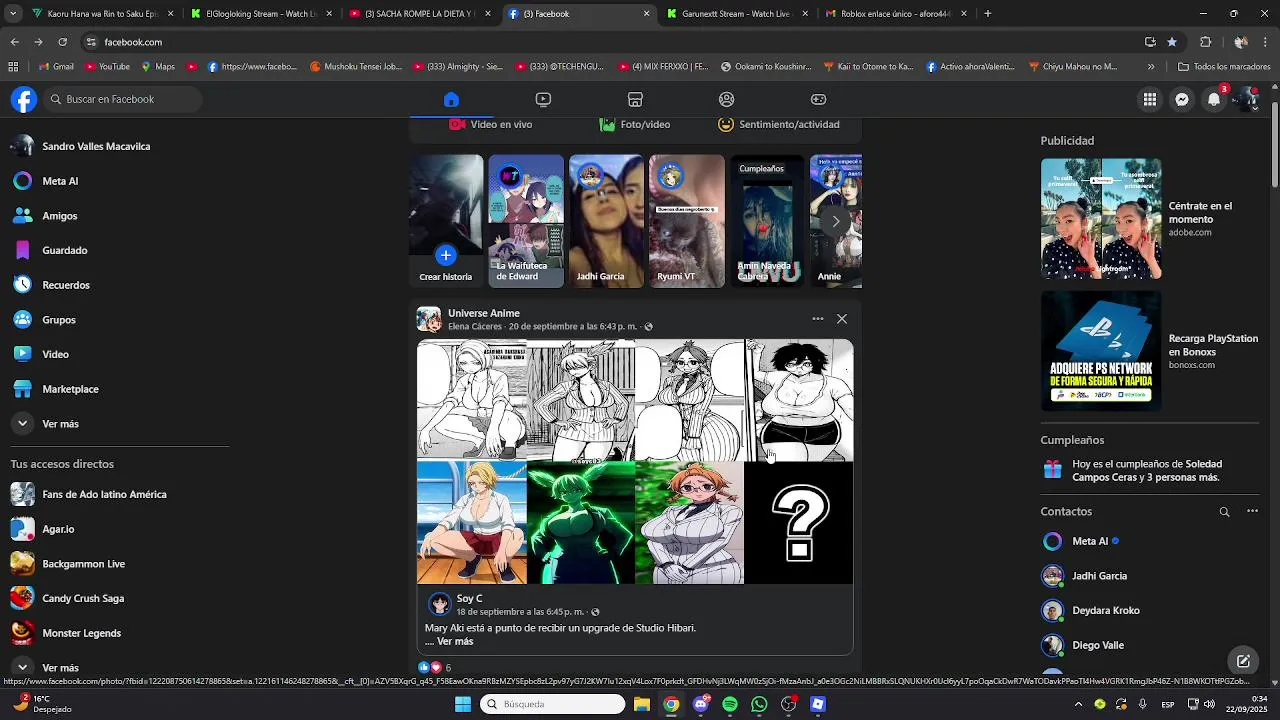Viewport: 1280px width, 720px height.
Task: Open a new browser tab
Action: pos(988,14)
